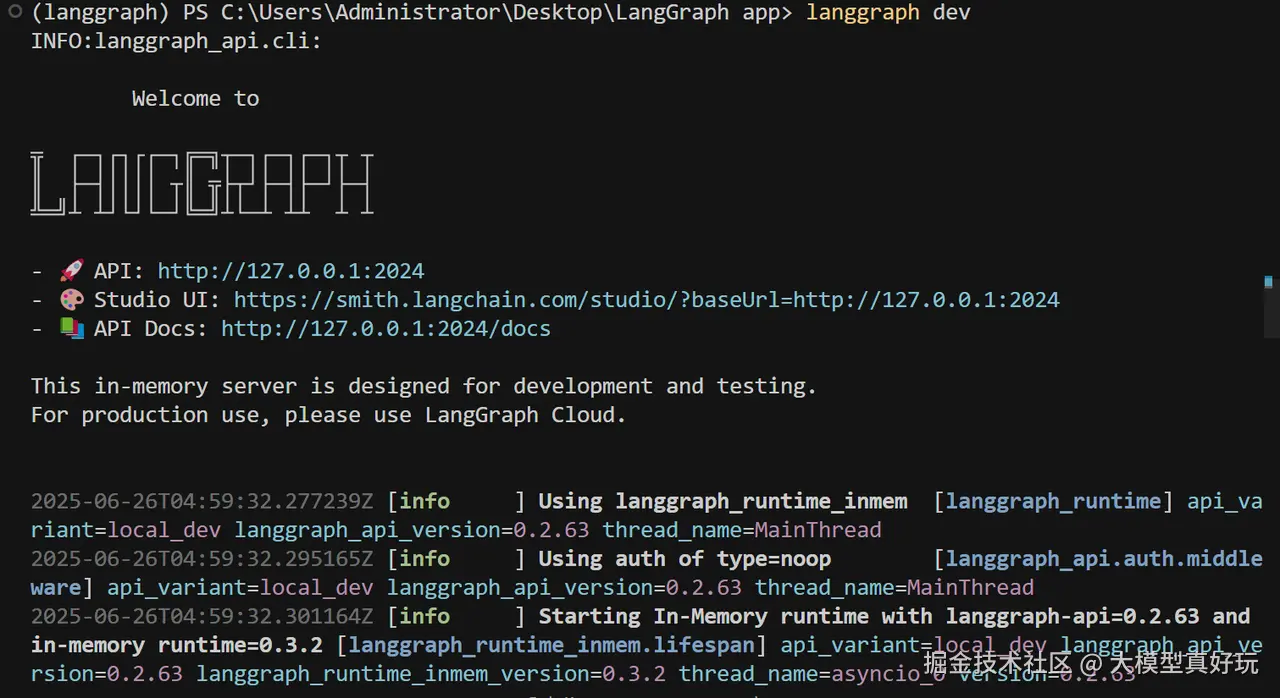Click 'Using langgraph_runtime_inmem' message
Screen dimensions: 1280x698
pos(723,501)
